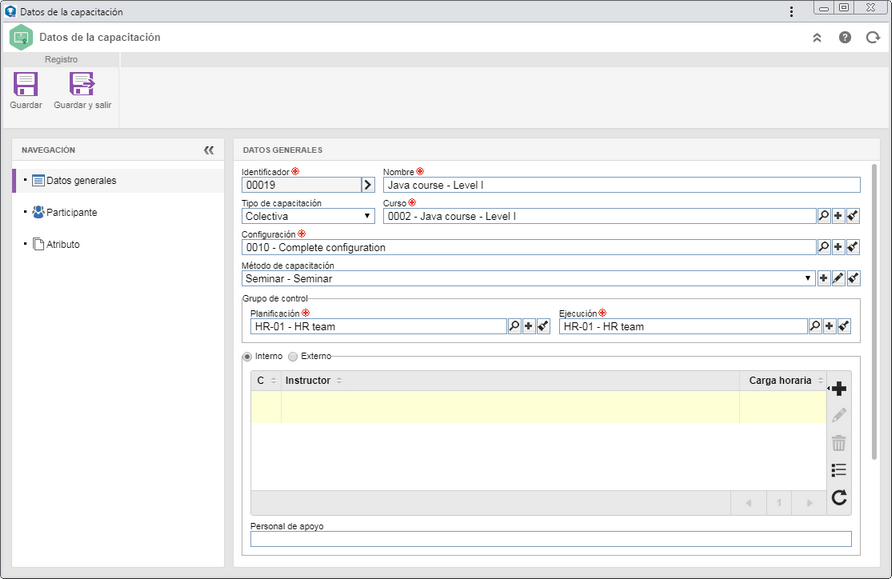Add a new Configuración with plus icon

pos(838,247)
